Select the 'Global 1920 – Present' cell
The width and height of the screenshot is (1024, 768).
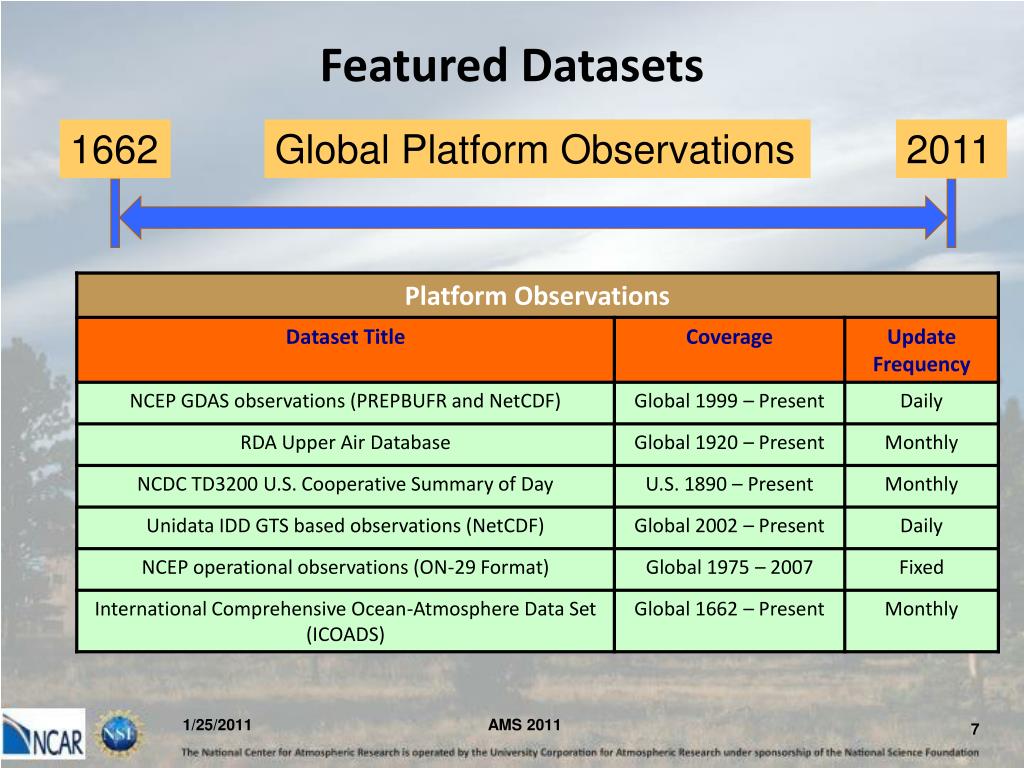point(729,444)
